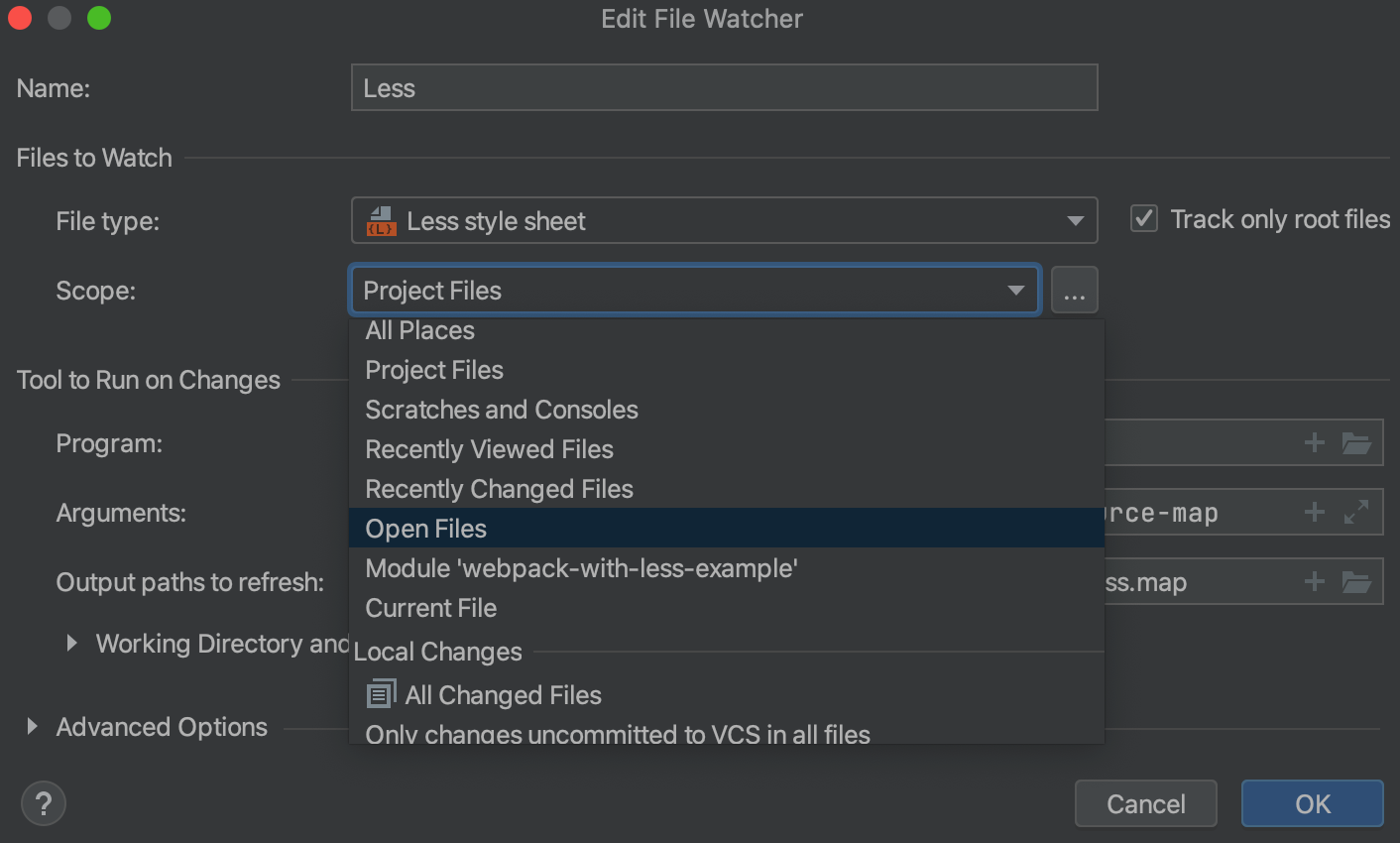Image resolution: width=1400 pixels, height=843 pixels.
Task: Select Current File from the scope list
Action: pos(430,608)
